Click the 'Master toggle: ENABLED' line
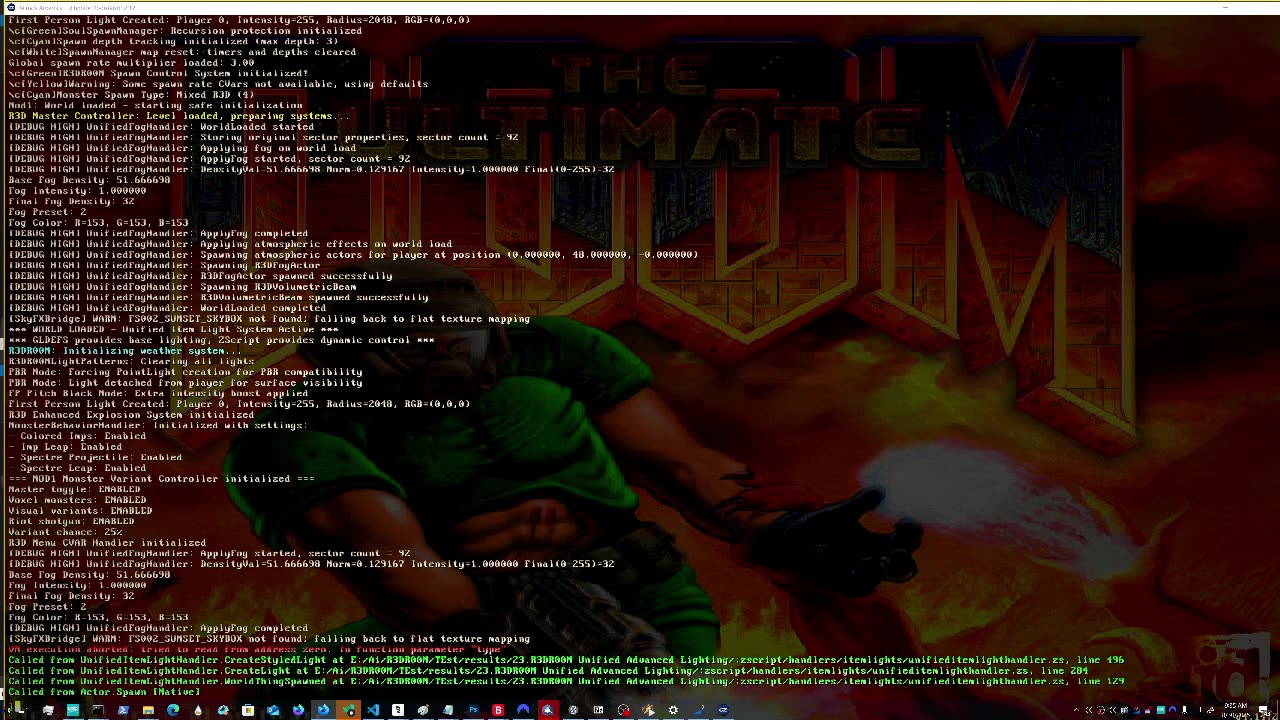 pyautogui.click(x=74, y=490)
